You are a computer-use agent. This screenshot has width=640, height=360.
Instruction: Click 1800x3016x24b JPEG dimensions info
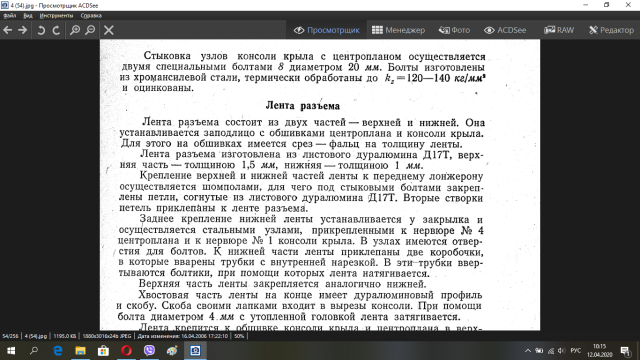coord(107,336)
